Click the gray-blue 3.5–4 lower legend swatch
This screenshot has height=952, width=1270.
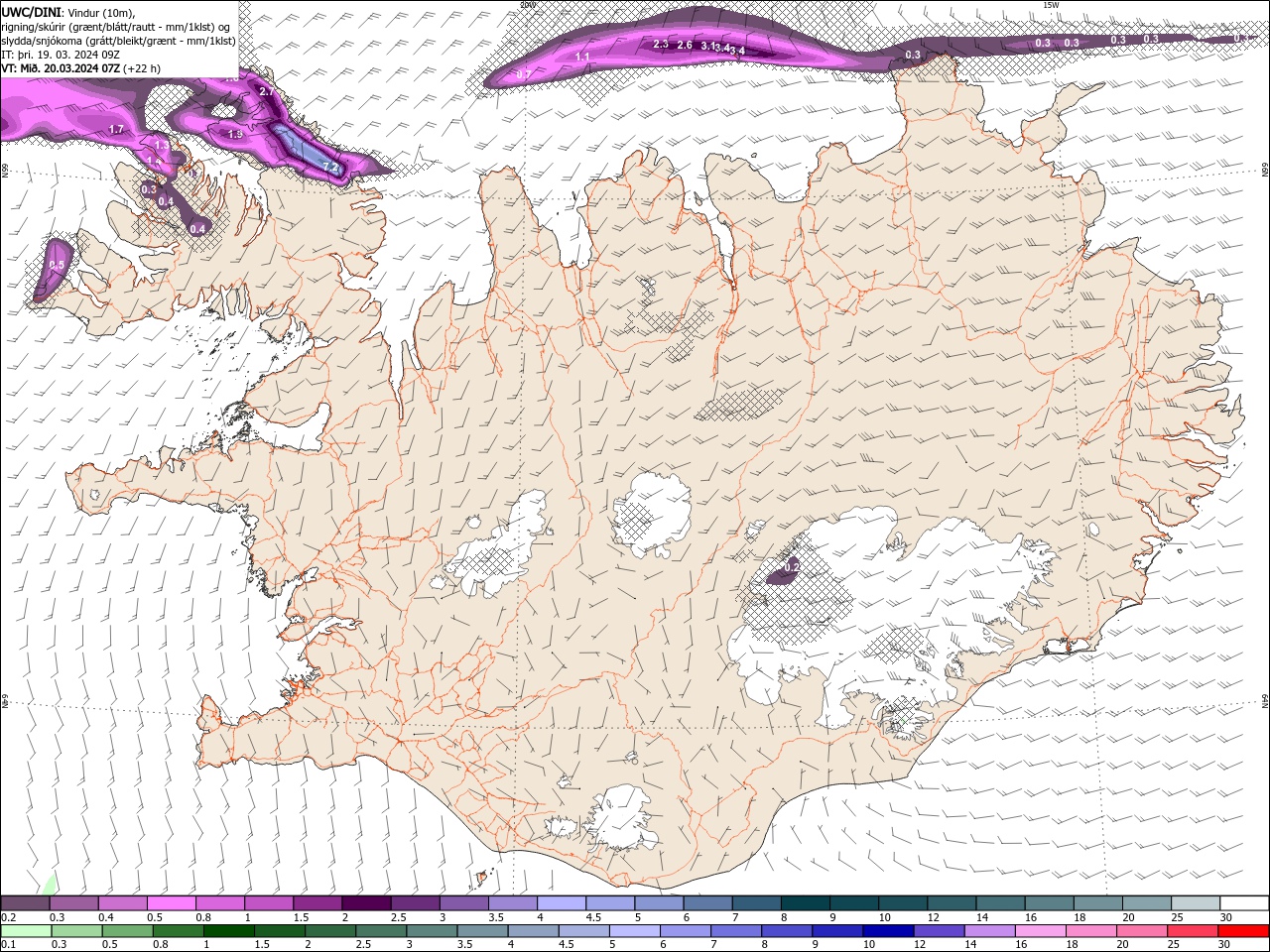(482, 931)
